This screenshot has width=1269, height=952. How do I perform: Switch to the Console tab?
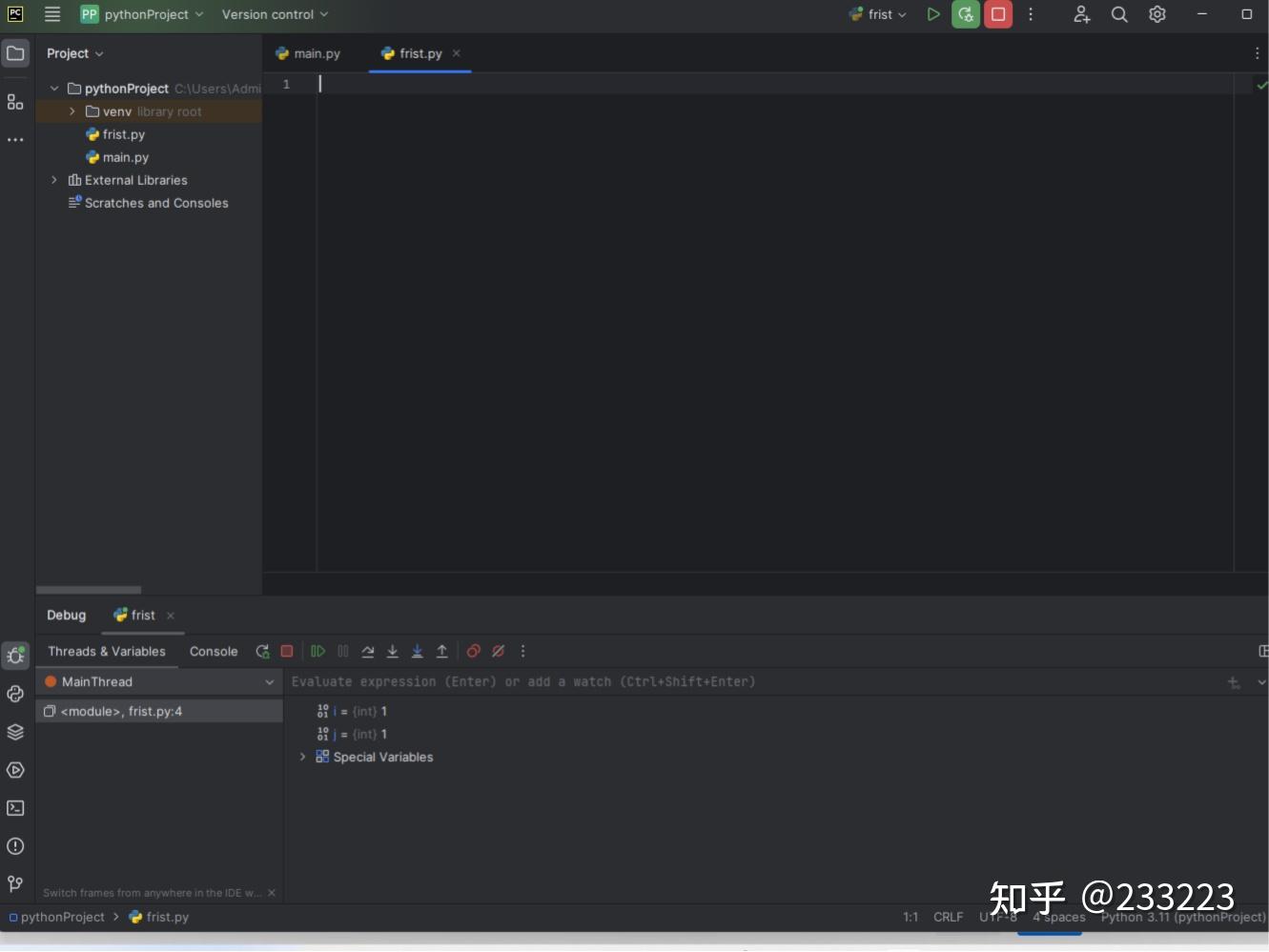click(x=214, y=652)
